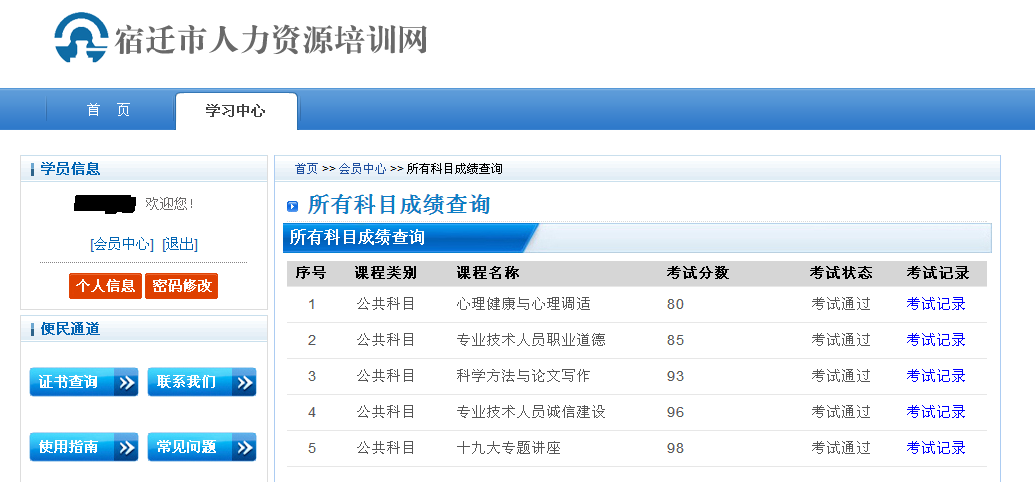Click the 首页 breadcrumb link
Viewport: 1035px width, 482px height.
(306, 169)
